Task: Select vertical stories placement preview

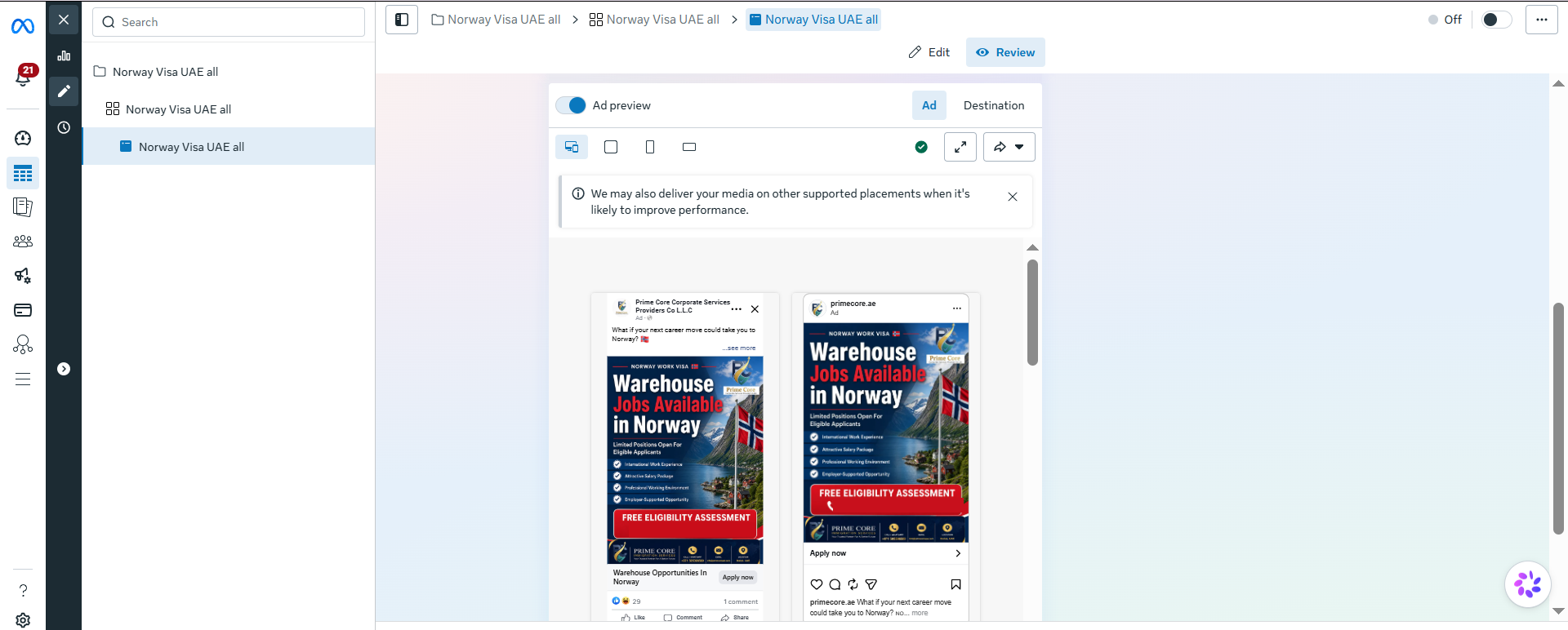Action: tap(650, 147)
